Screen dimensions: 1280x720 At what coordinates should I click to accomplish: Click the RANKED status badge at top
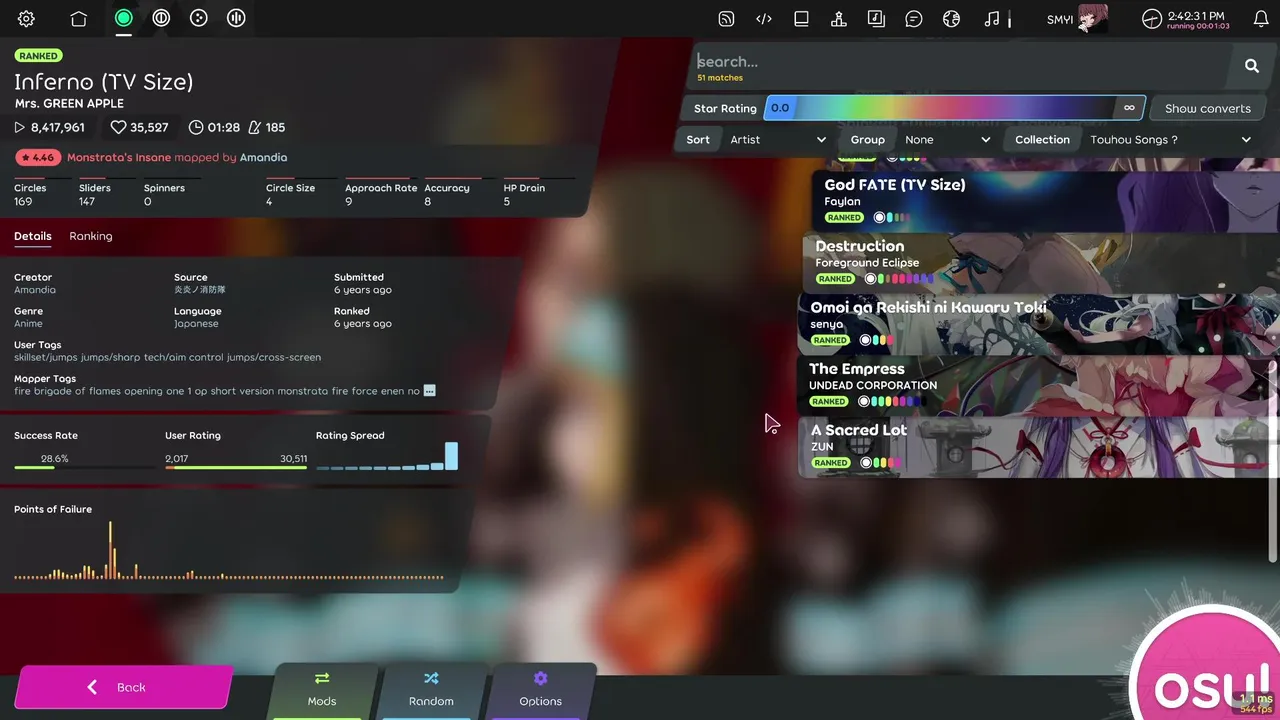tap(38, 56)
